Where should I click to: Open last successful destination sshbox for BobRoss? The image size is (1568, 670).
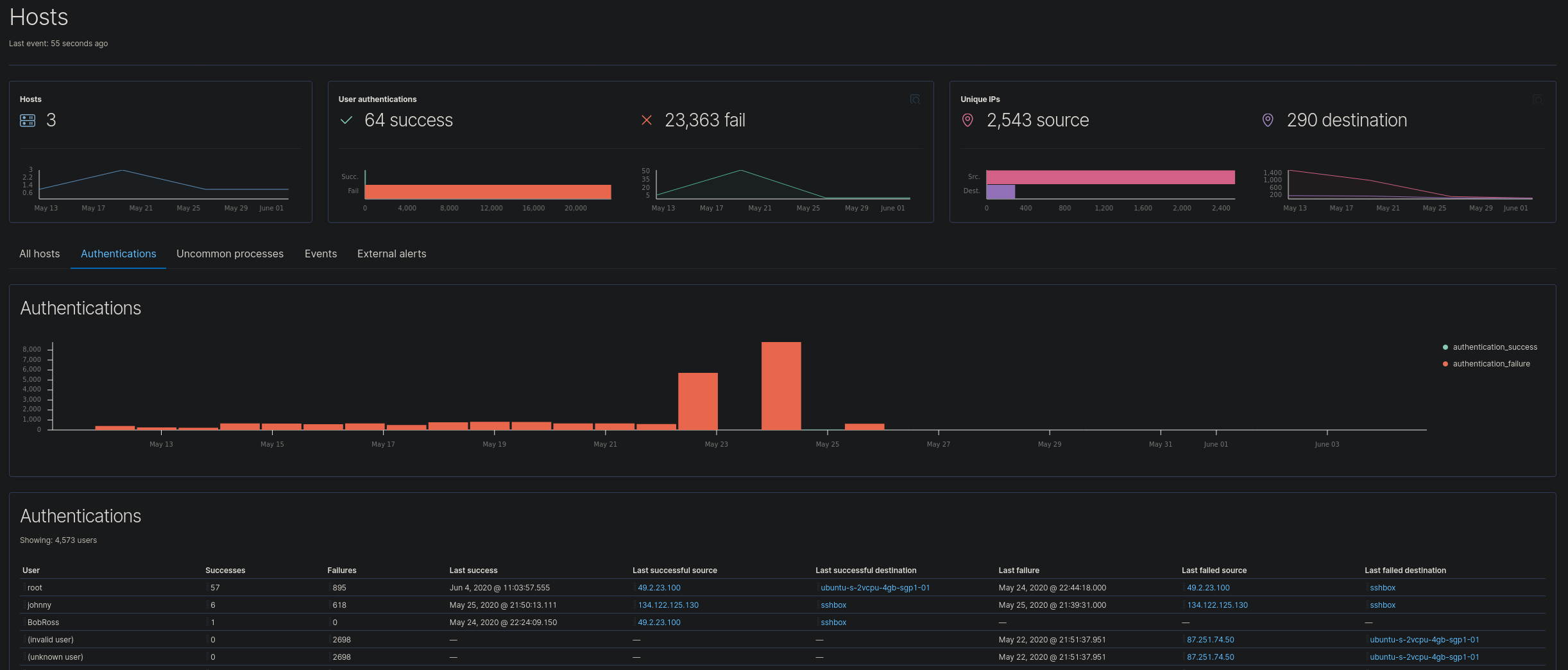click(833, 623)
